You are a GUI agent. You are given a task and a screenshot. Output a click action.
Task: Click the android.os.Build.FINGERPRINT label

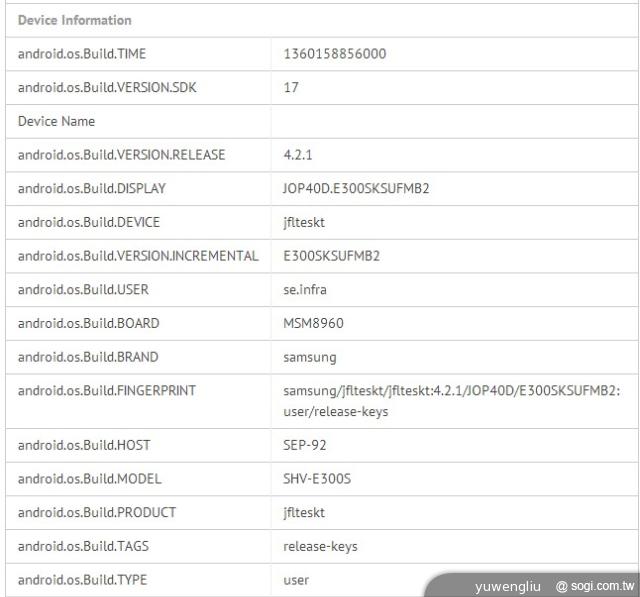106,391
